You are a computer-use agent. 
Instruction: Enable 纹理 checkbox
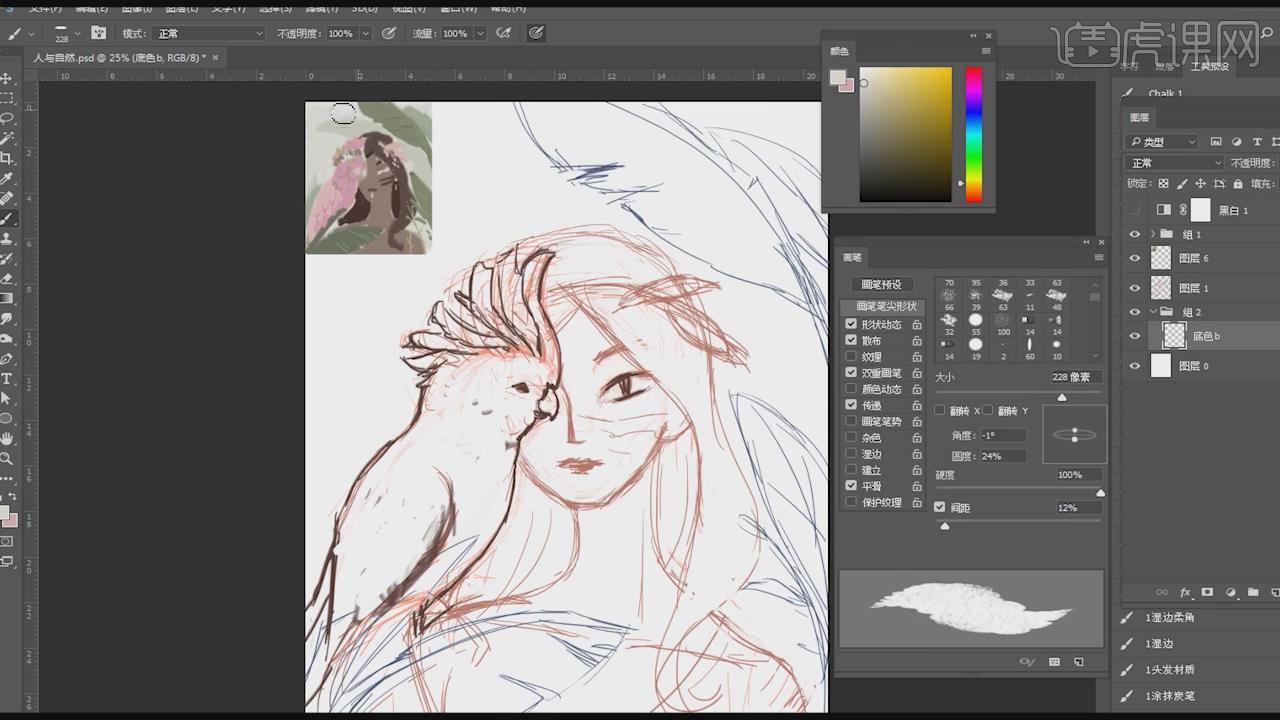pyautogui.click(x=851, y=356)
